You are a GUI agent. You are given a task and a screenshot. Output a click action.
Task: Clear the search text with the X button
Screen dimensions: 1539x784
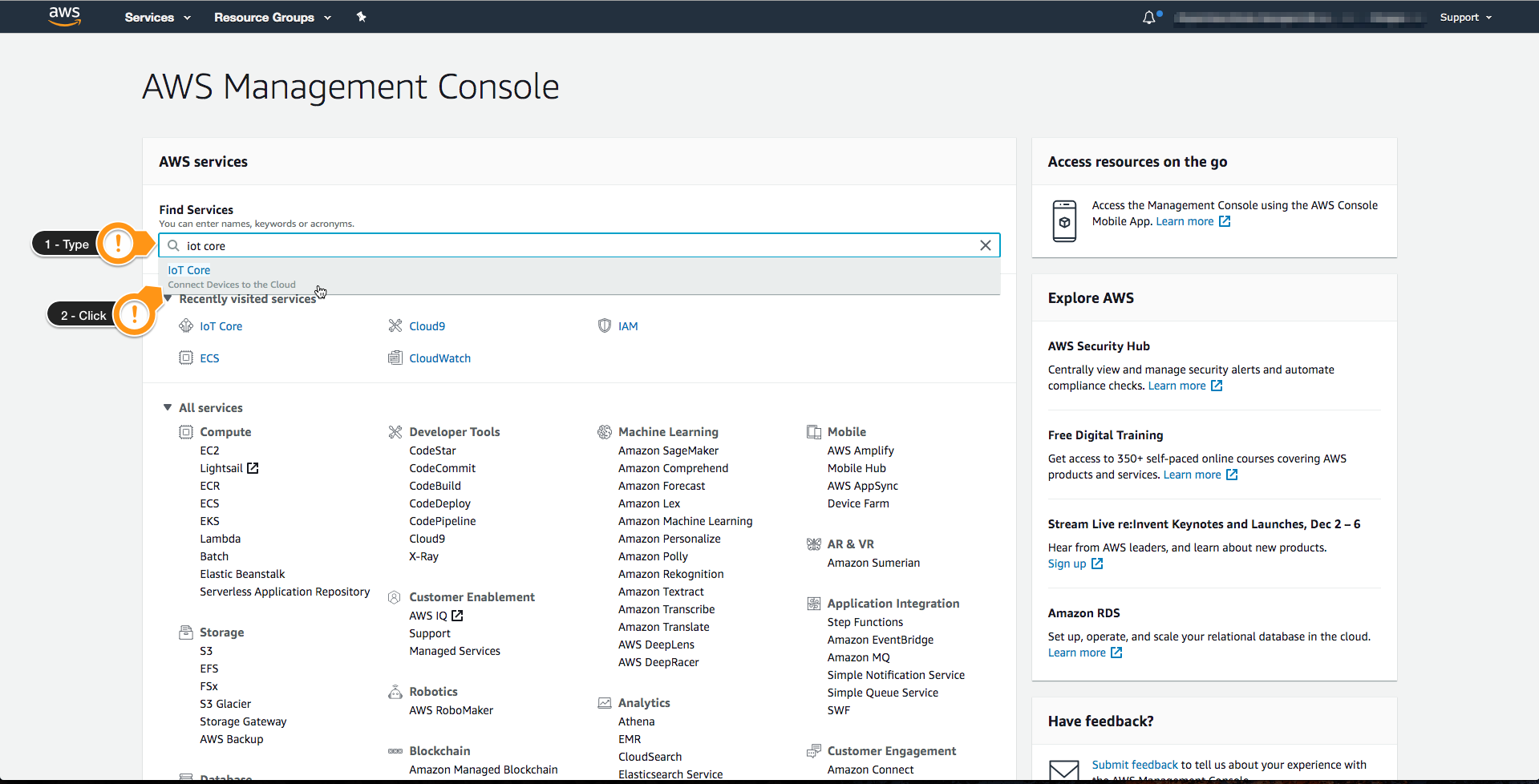point(986,245)
